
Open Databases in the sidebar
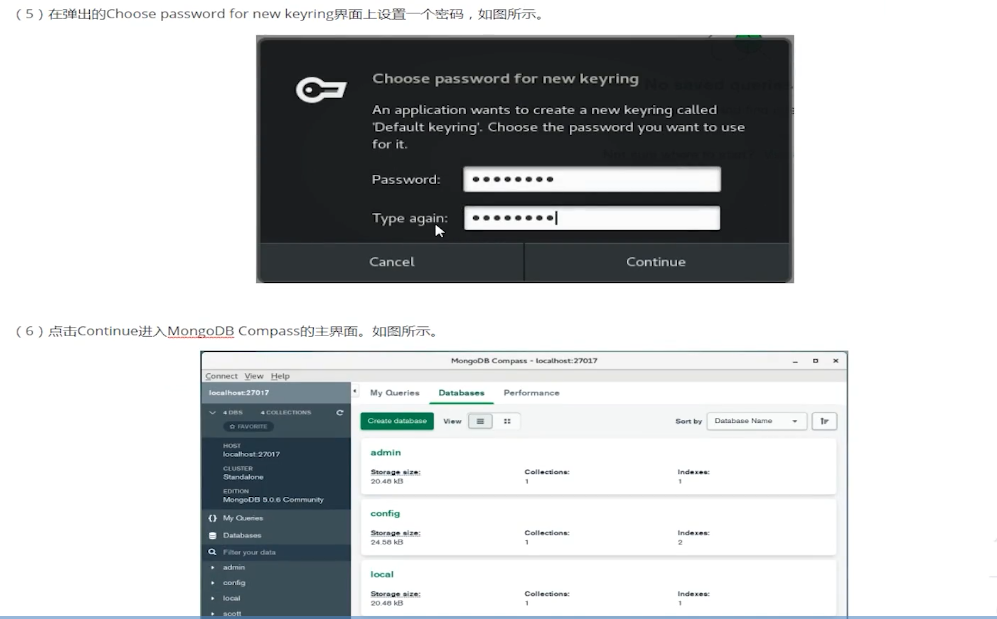(x=242, y=535)
